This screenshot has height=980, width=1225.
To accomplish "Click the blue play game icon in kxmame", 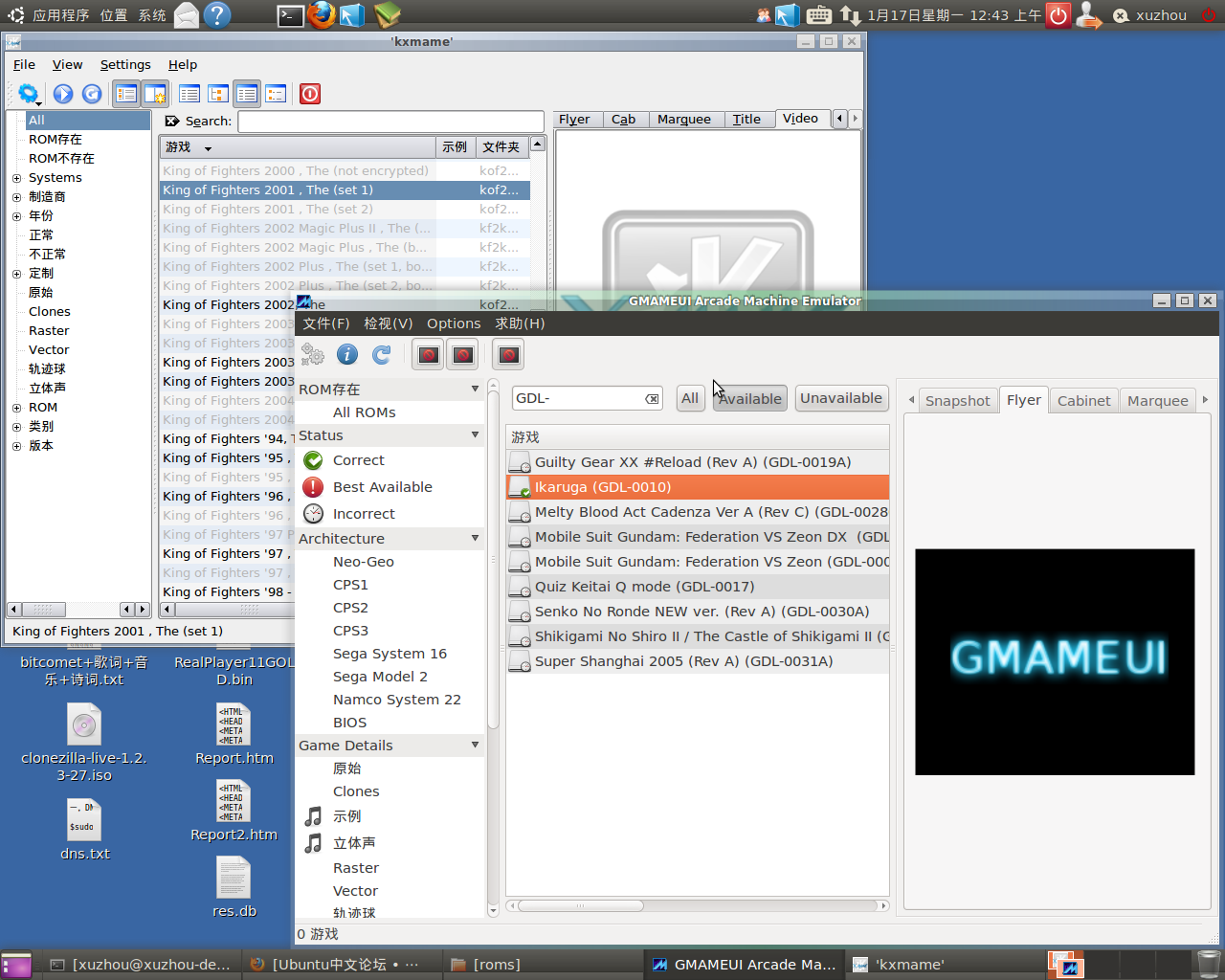I will click(63, 94).
